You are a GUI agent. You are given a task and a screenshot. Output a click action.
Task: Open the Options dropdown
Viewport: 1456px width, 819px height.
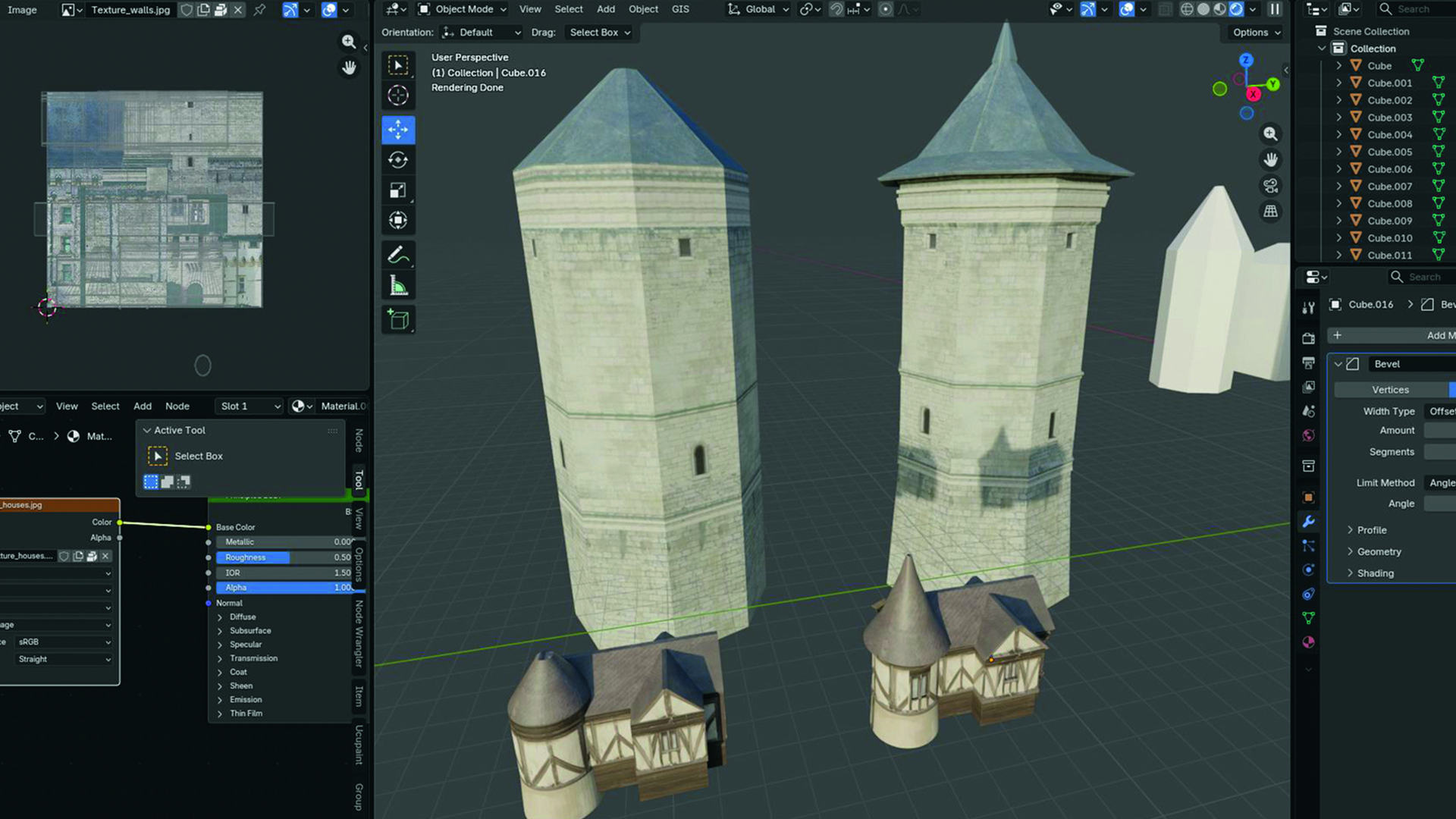(1256, 33)
